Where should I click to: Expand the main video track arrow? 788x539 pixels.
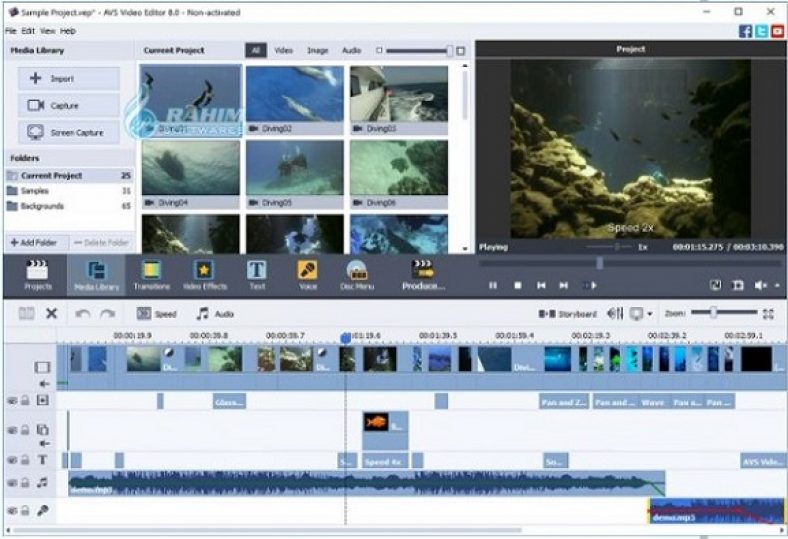tap(44, 383)
